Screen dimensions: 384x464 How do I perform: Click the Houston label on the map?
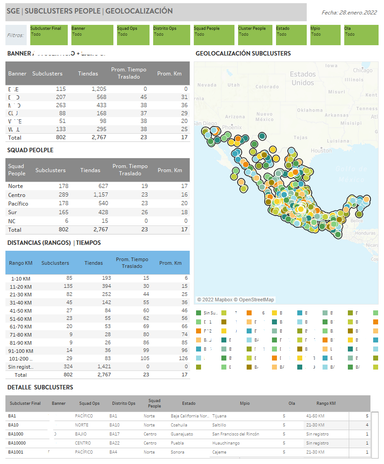321,151
